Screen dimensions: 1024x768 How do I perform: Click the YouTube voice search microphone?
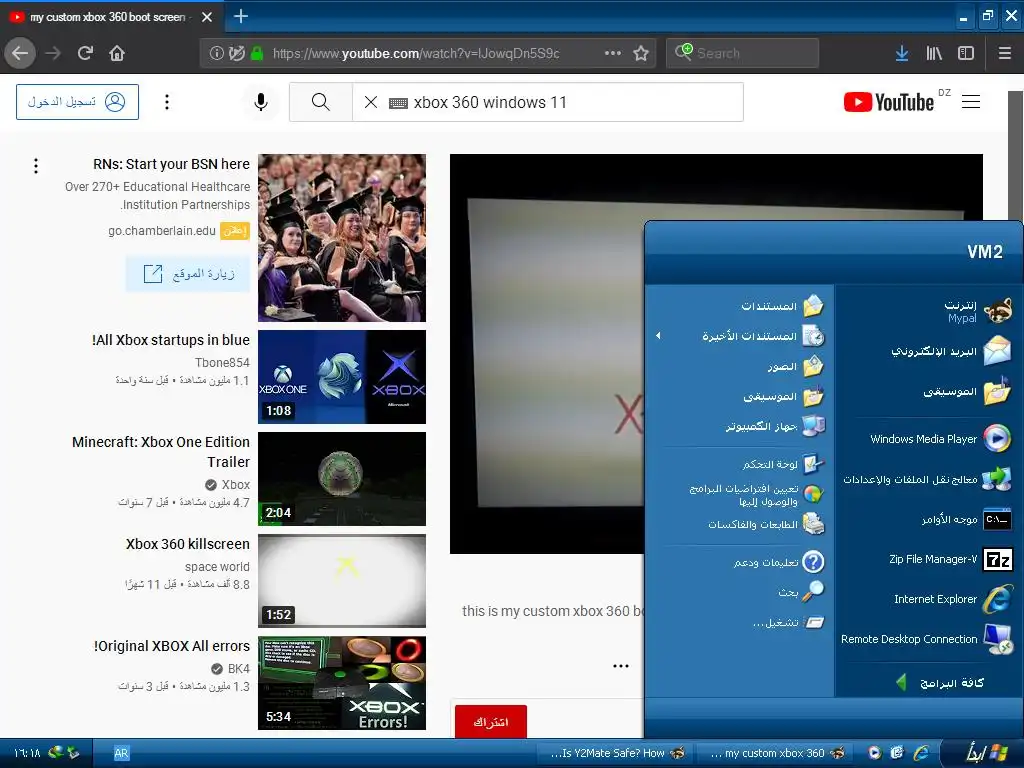click(261, 102)
